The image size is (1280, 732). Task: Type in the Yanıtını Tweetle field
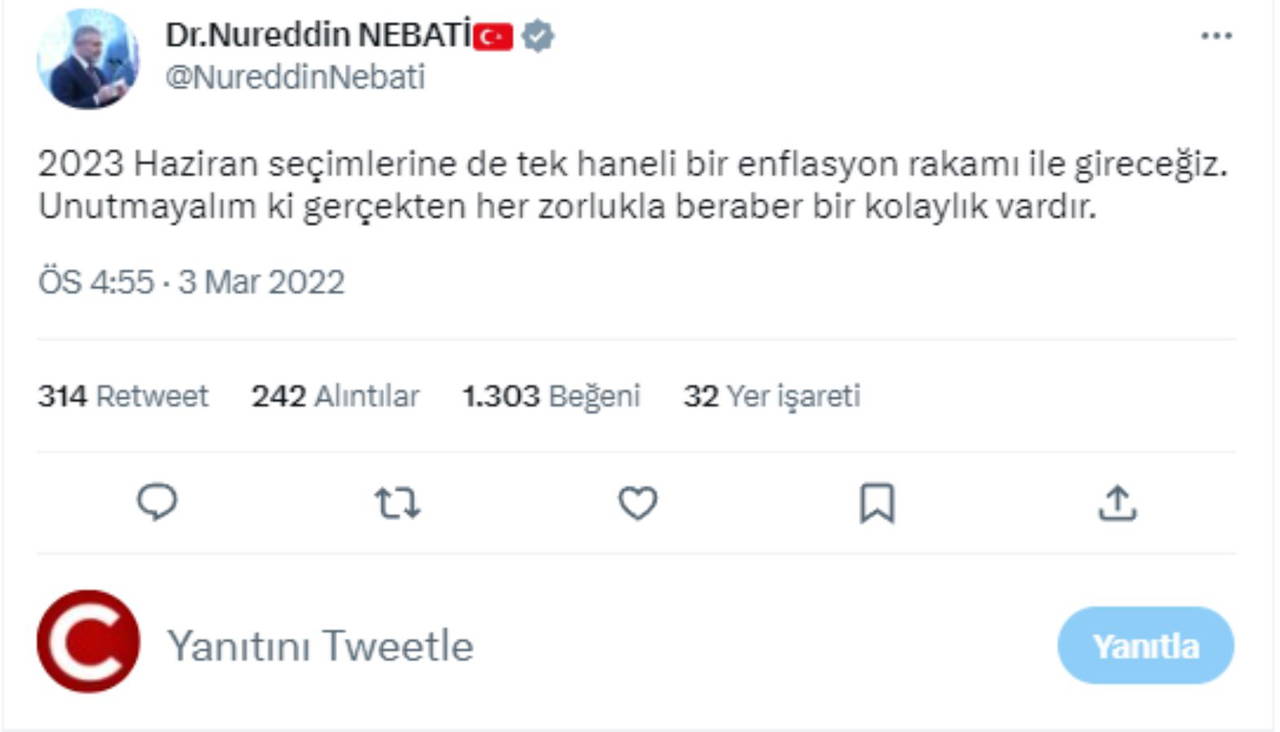(x=320, y=645)
